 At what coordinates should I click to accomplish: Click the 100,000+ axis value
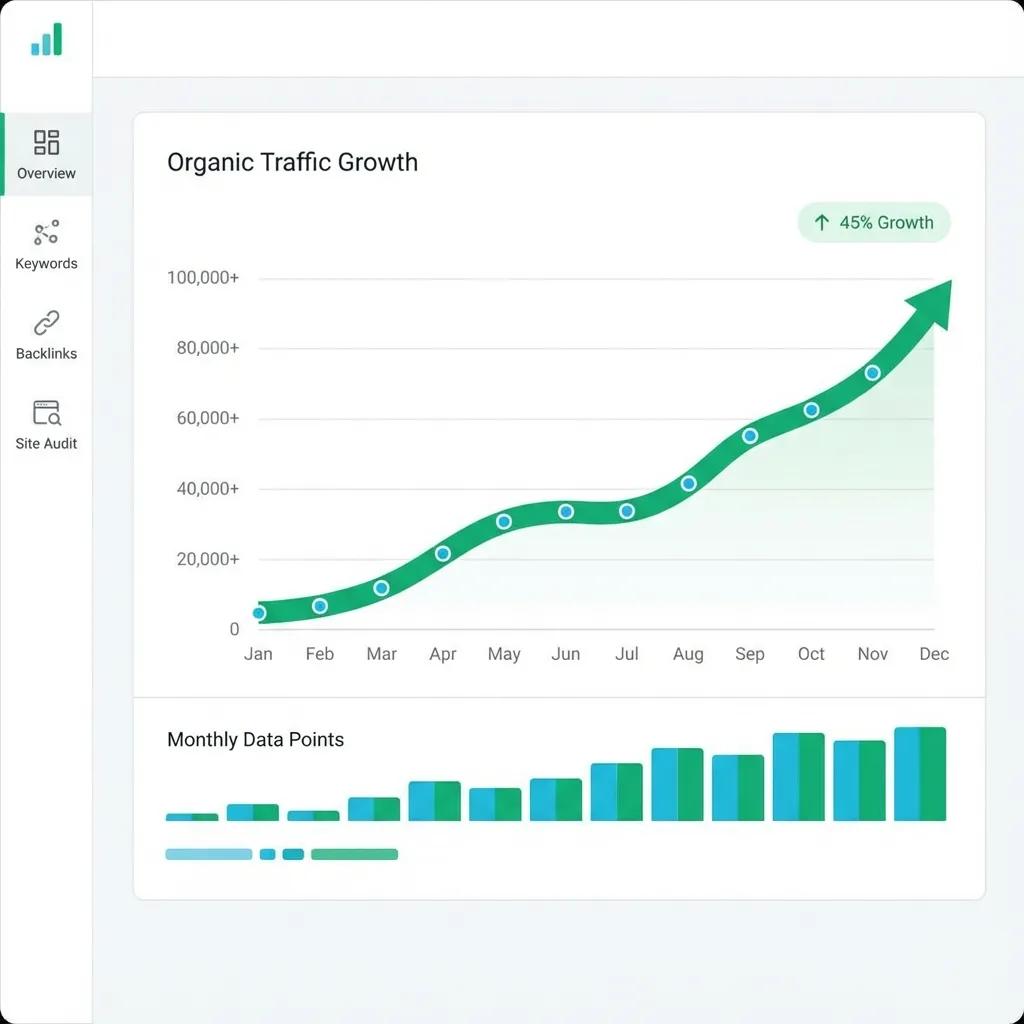coord(202,278)
